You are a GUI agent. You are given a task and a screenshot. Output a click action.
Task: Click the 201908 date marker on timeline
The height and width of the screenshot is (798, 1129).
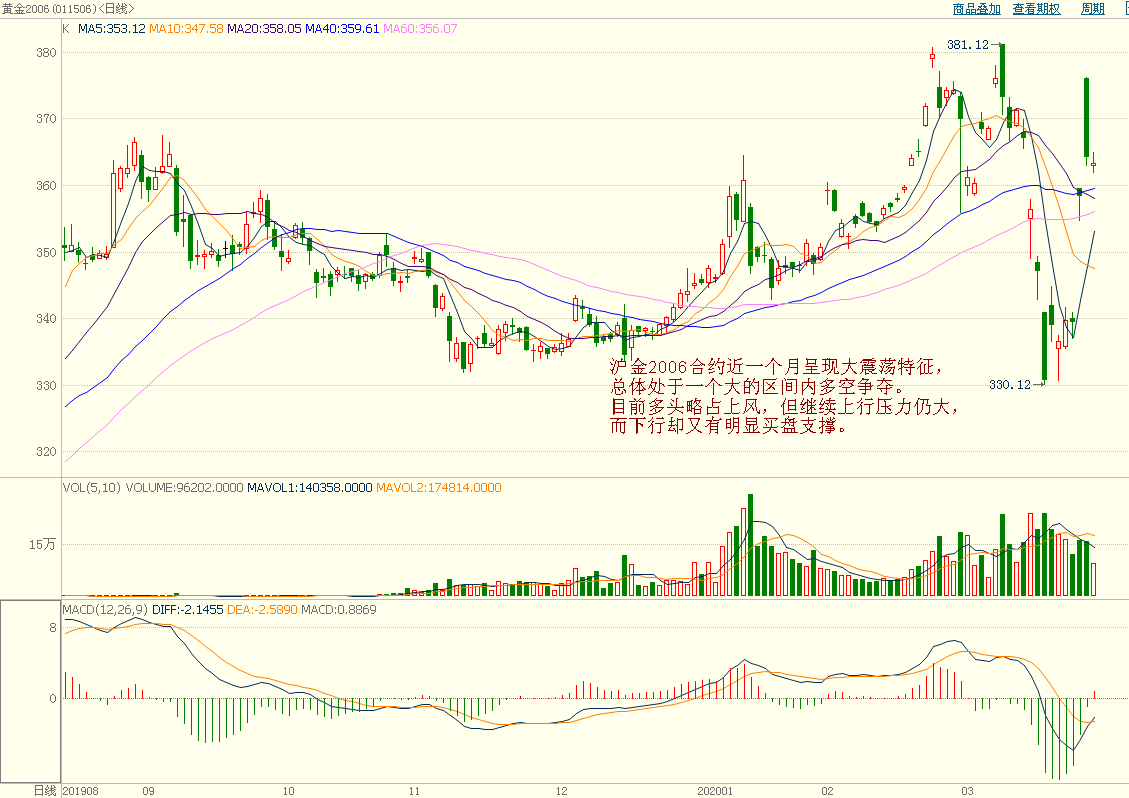tap(82, 790)
